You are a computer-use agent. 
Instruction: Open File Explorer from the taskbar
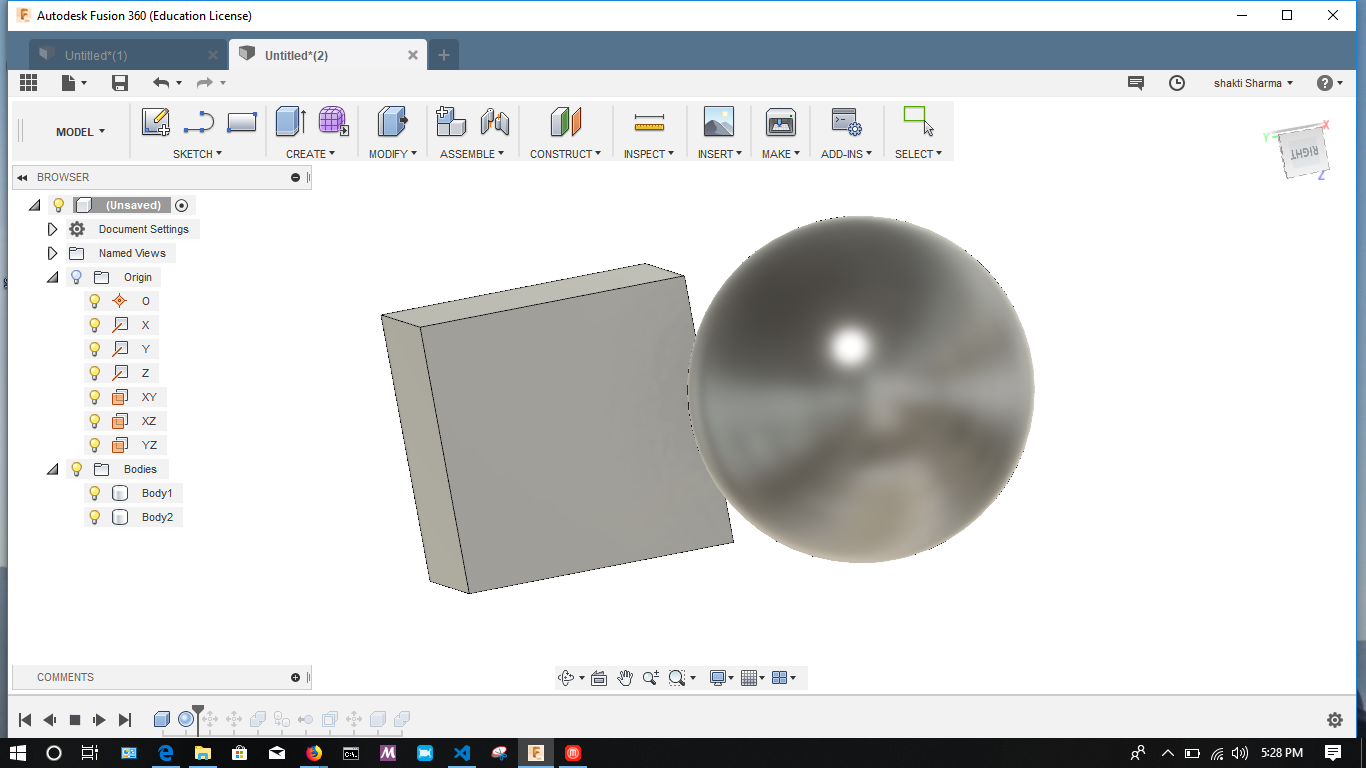click(x=202, y=753)
